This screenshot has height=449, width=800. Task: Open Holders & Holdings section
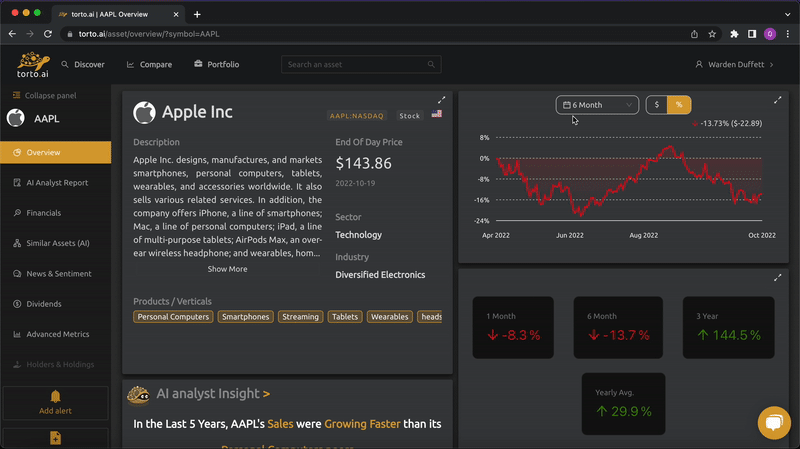(x=56, y=364)
